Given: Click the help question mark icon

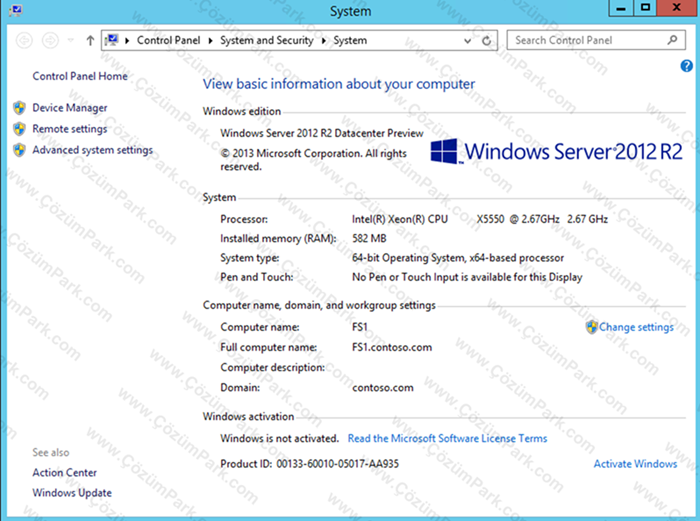Looking at the screenshot, I should click(687, 66).
